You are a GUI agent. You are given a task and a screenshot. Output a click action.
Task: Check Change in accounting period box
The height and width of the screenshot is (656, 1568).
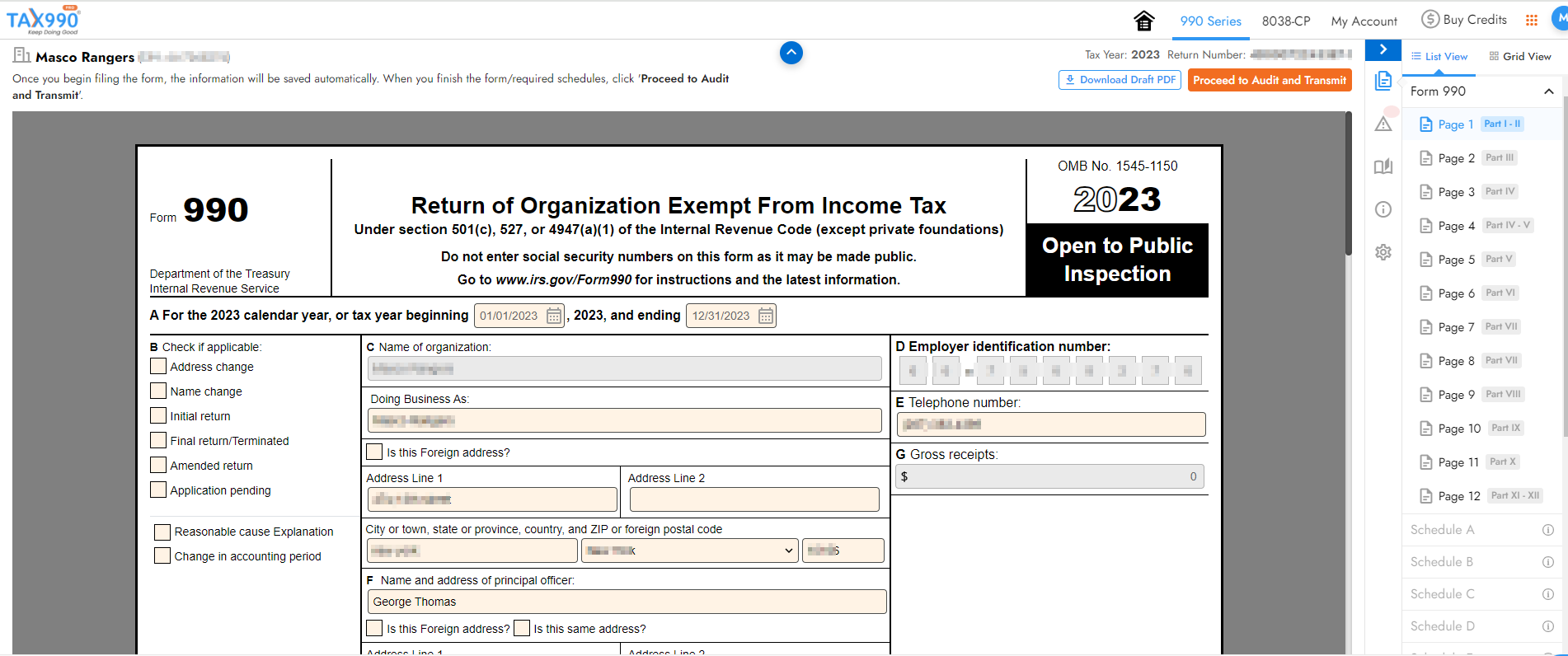(162, 556)
